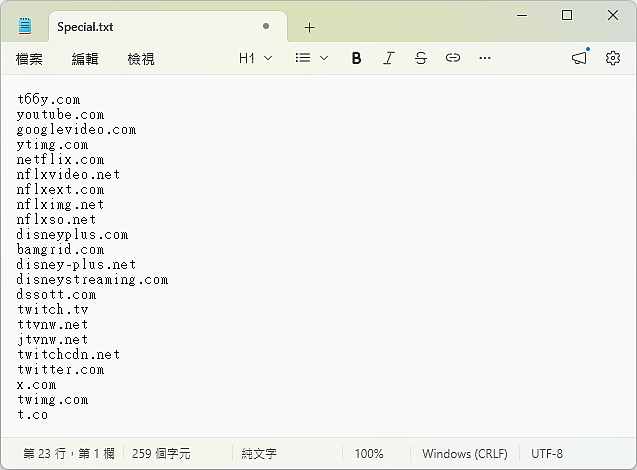The width and height of the screenshot is (637, 470).
Task: Close the Notepad window
Action: [x=613, y=15]
